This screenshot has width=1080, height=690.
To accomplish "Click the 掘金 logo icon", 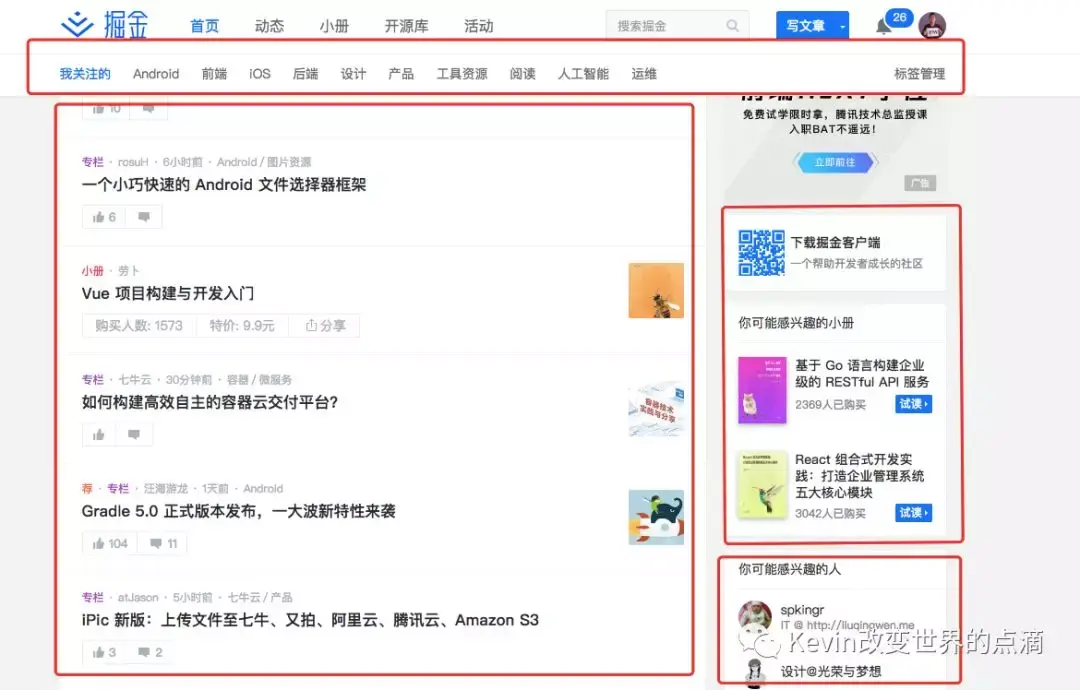I will (77, 25).
